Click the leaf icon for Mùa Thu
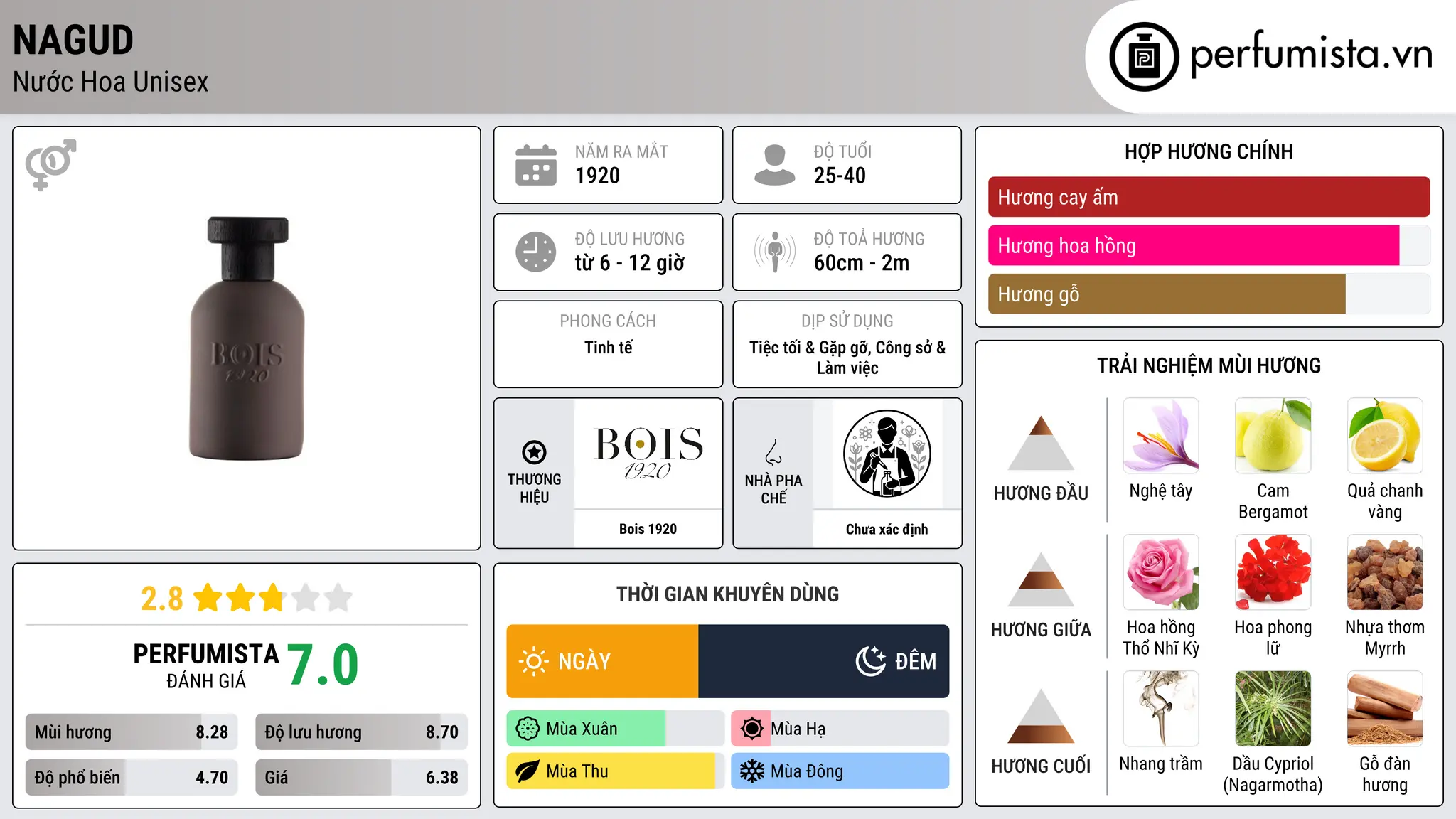This screenshot has width=1456, height=819. 528,771
